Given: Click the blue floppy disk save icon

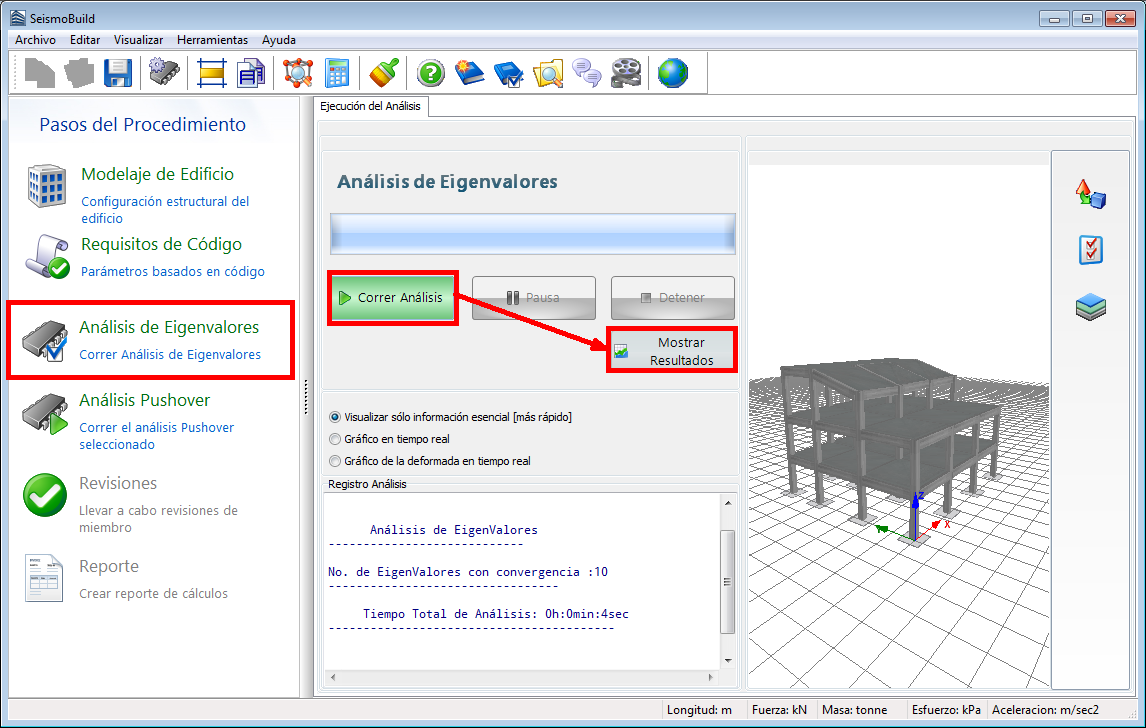Looking at the screenshot, I should point(118,73).
